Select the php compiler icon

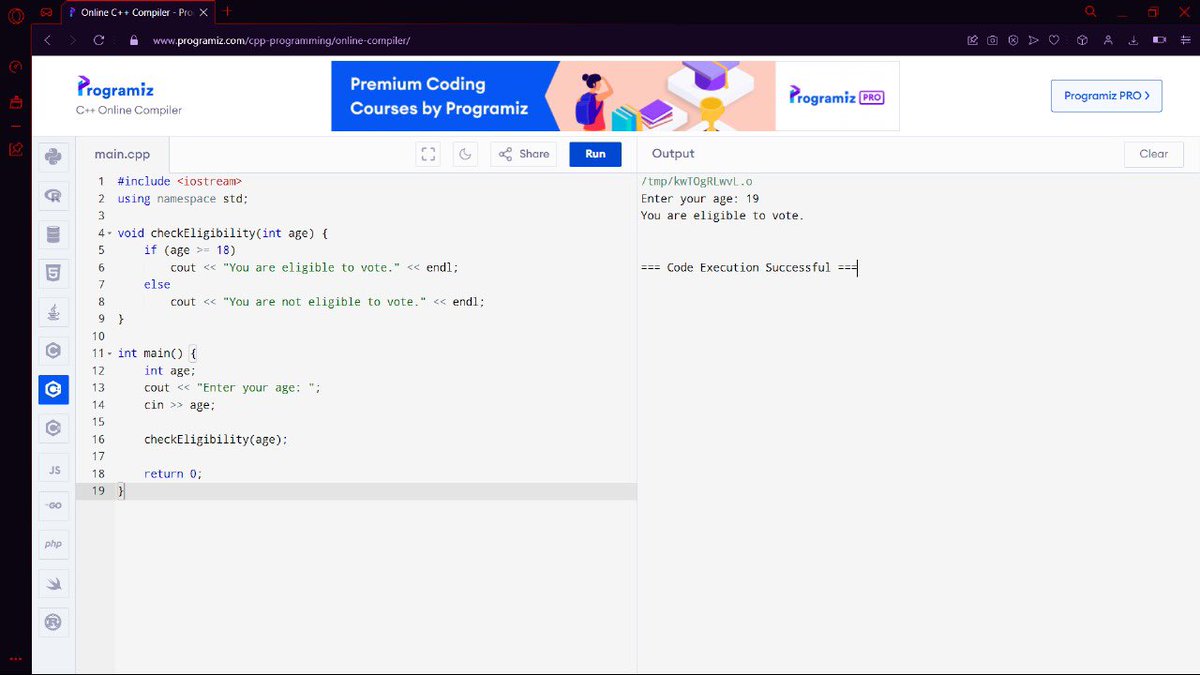pos(53,545)
